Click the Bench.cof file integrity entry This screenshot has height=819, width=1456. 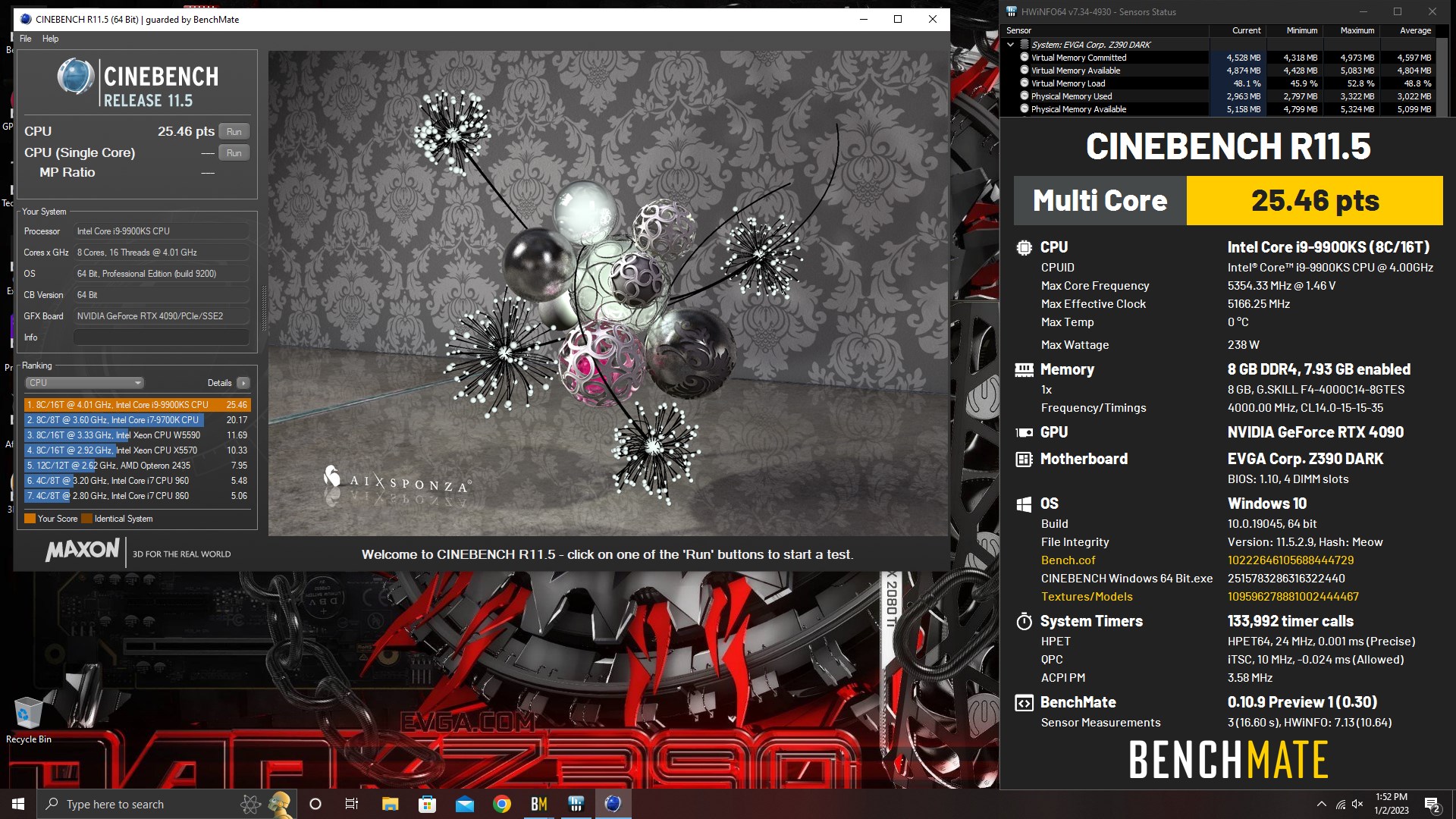(x=1068, y=560)
